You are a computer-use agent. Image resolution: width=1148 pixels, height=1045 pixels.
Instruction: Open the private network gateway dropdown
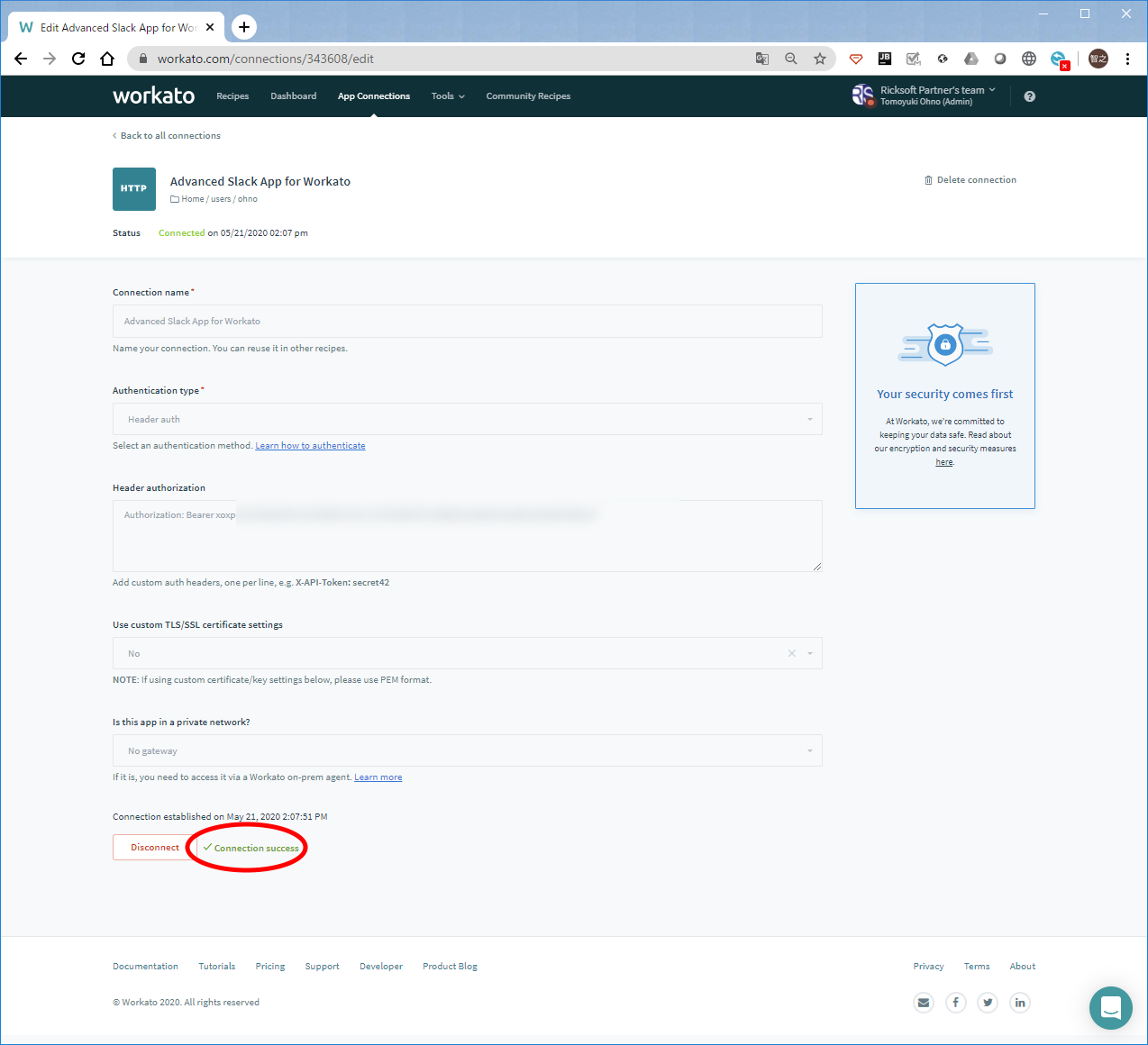pos(468,750)
